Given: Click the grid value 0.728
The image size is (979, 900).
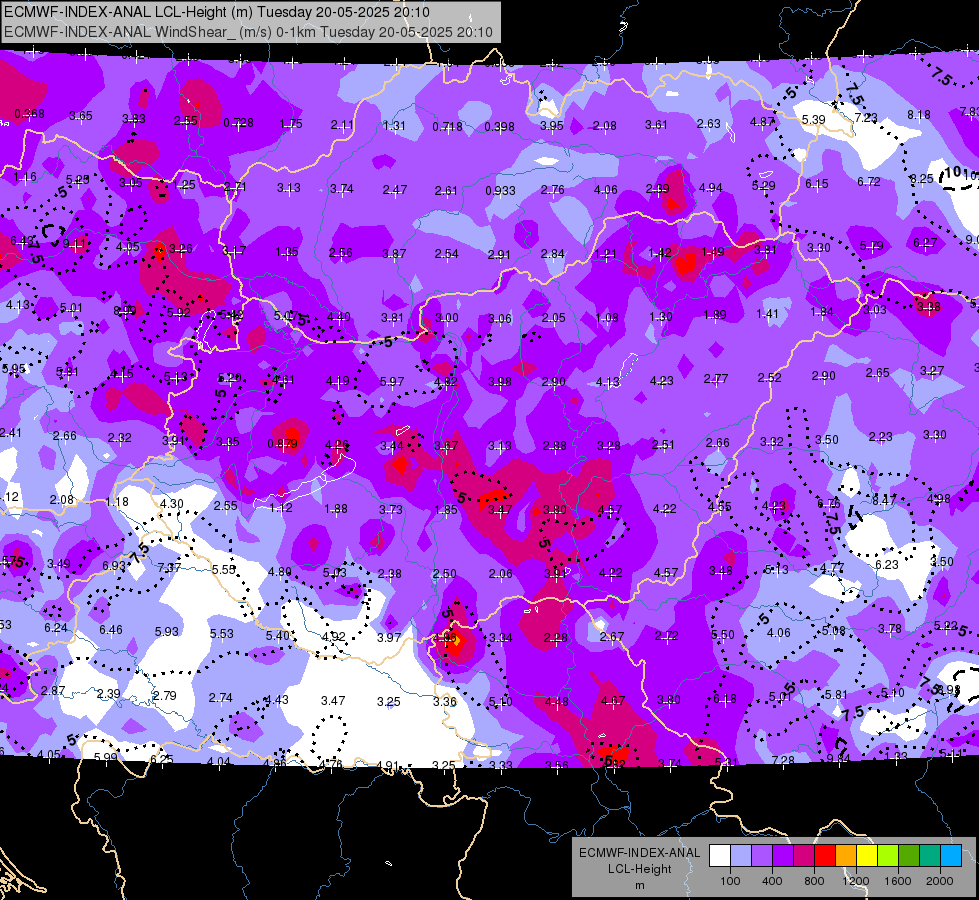Looking at the screenshot, I should [x=239, y=123].
